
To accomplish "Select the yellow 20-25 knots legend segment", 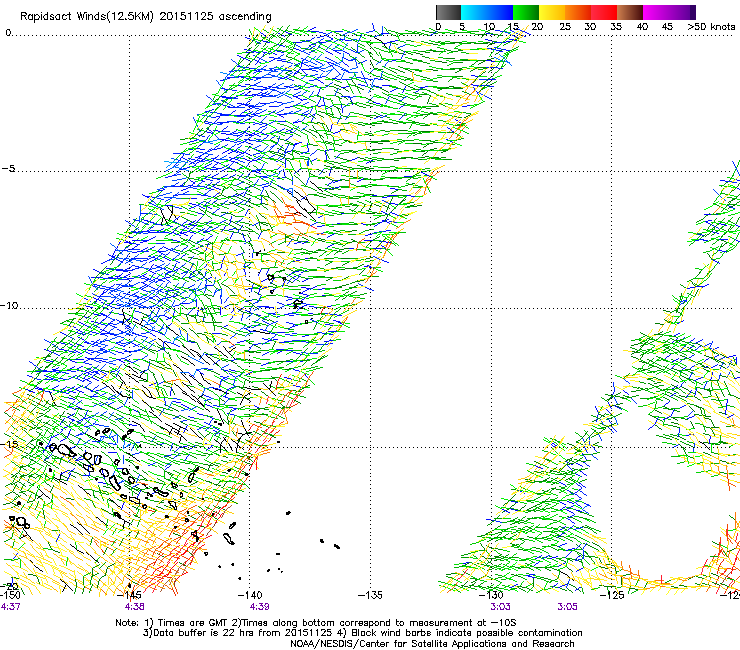I will pos(552,12).
